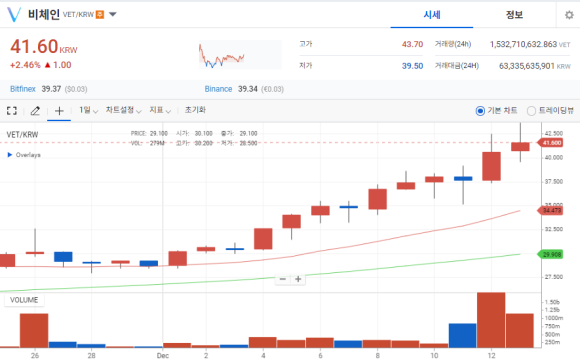Select the crosshair cursor tool
580x362 pixels.
click(x=59, y=111)
